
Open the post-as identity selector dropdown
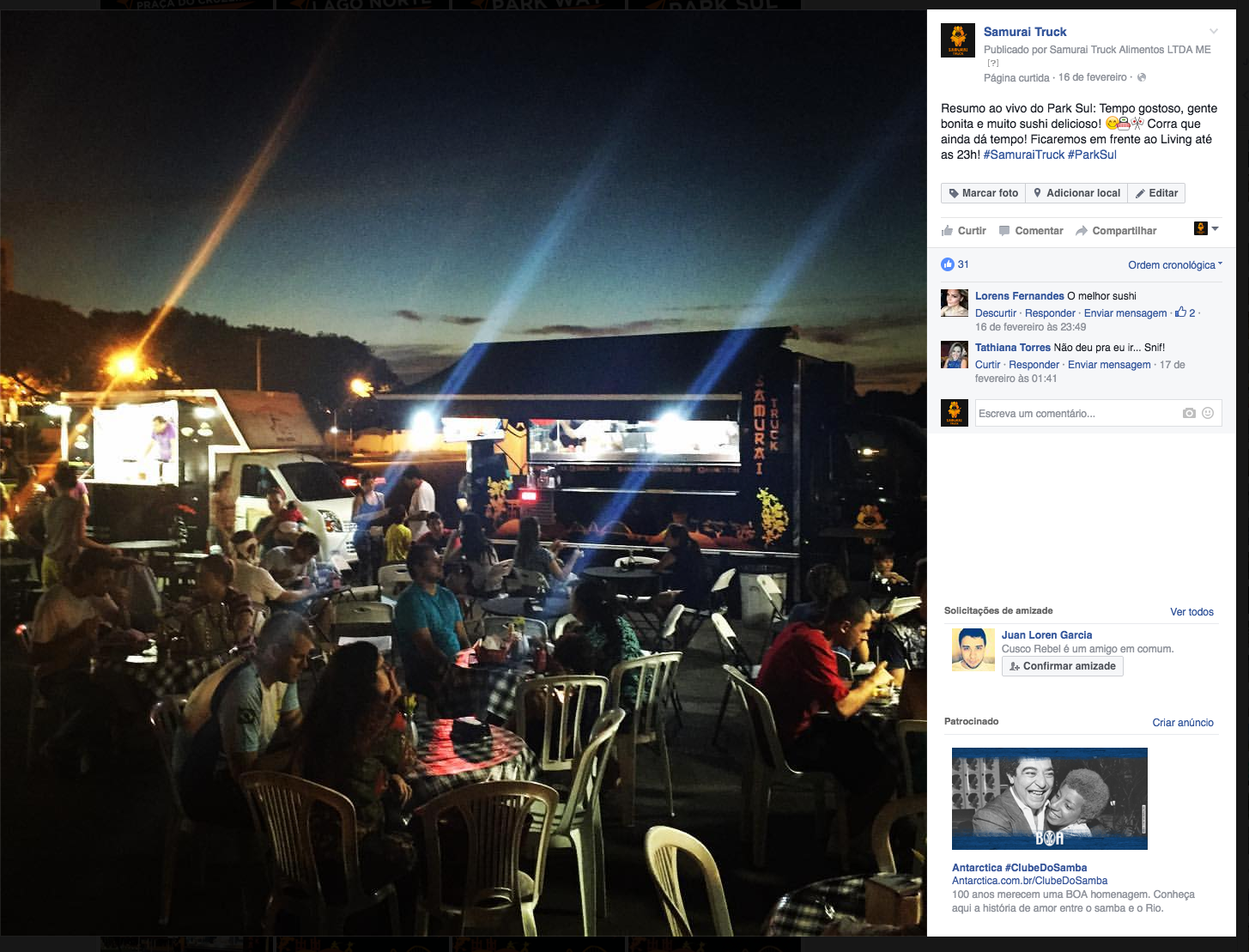[1206, 228]
